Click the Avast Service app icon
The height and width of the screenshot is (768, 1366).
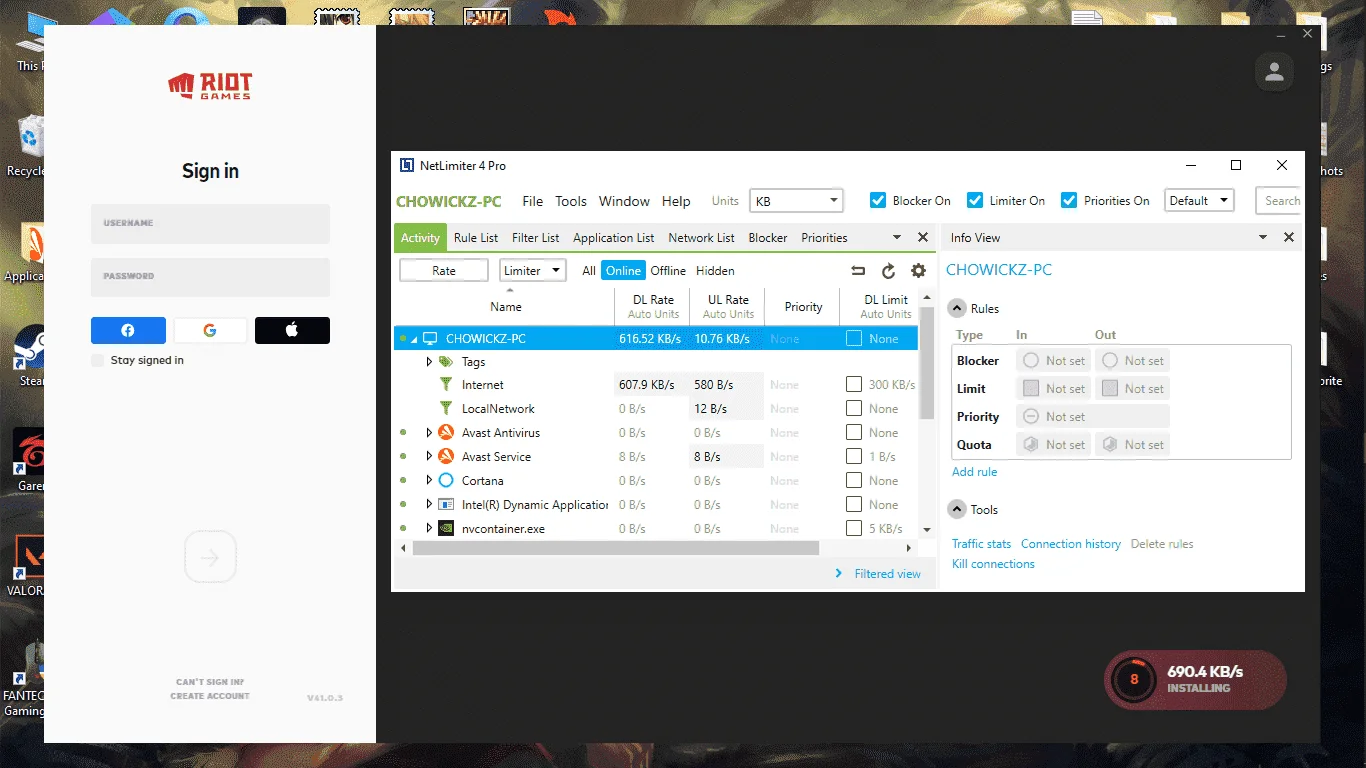coord(446,457)
